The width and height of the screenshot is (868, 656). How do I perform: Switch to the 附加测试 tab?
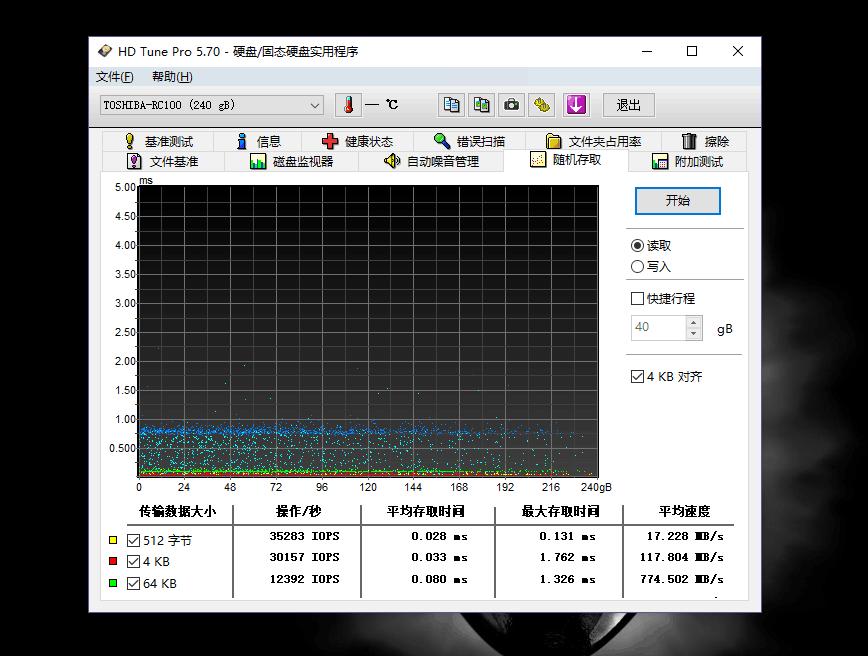coord(698,160)
